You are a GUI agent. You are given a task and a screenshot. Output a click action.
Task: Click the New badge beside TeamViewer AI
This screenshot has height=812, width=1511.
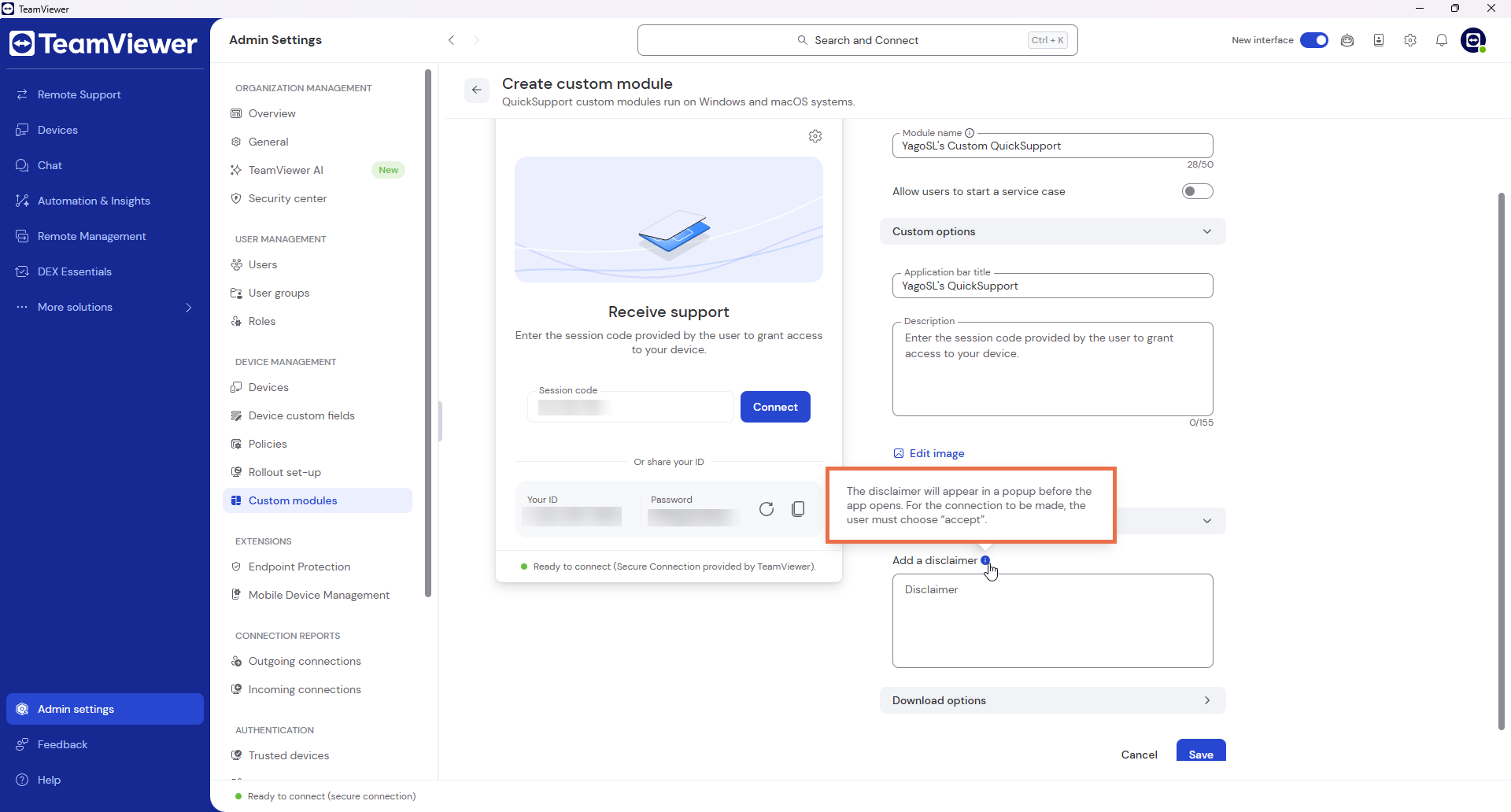[x=388, y=170]
